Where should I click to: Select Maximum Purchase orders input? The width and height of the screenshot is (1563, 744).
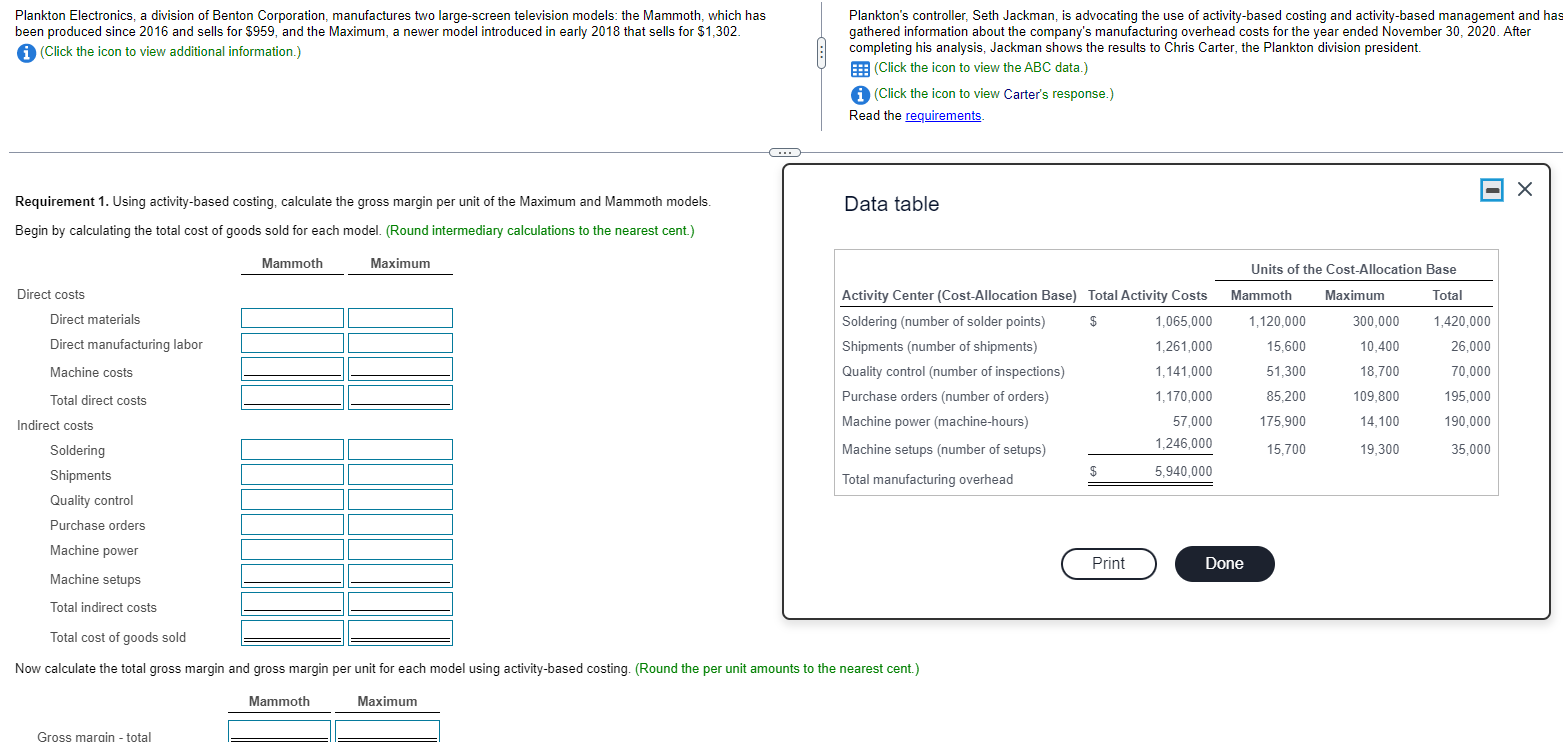tap(400, 525)
